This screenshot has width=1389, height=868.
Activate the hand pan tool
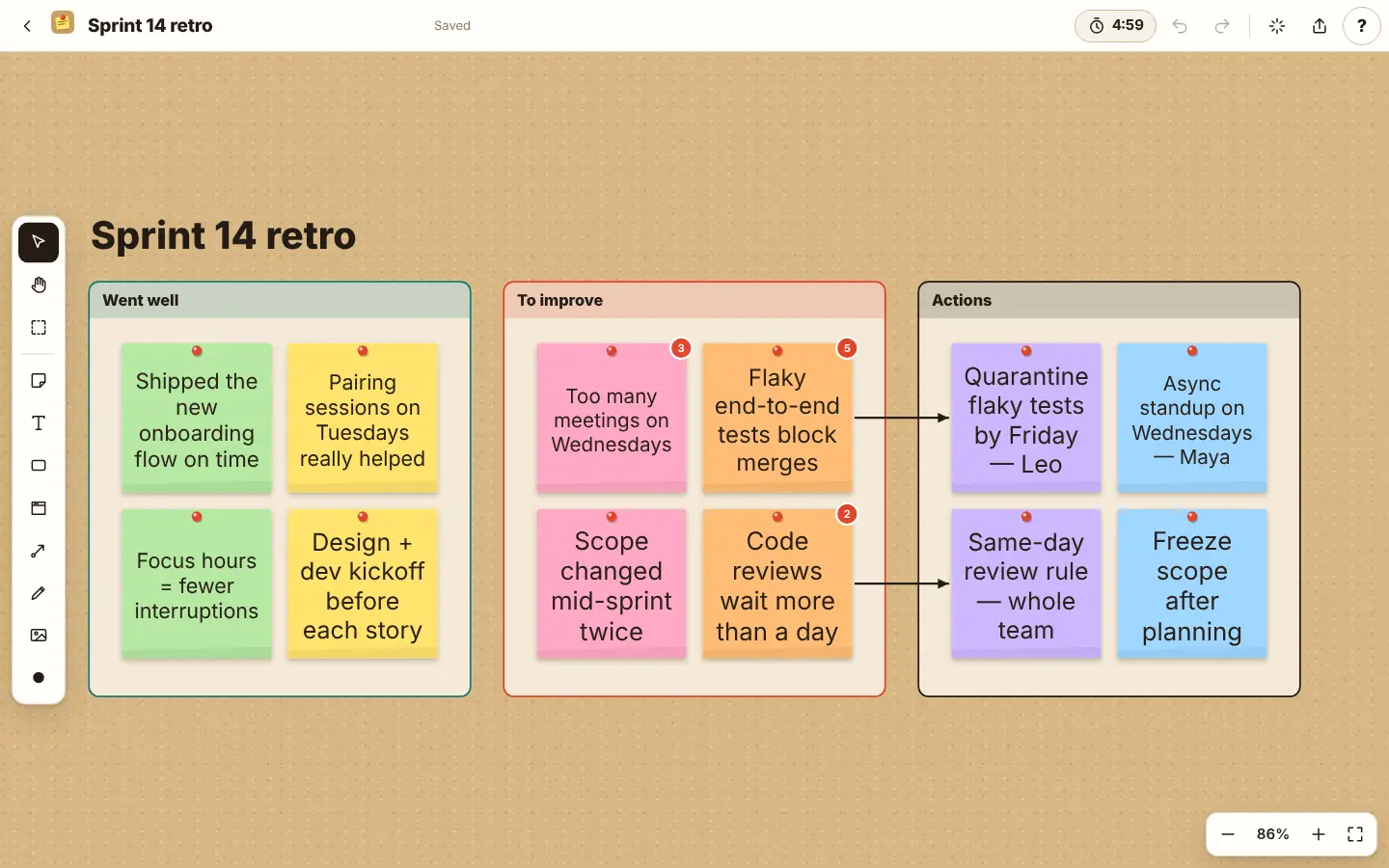click(x=39, y=285)
